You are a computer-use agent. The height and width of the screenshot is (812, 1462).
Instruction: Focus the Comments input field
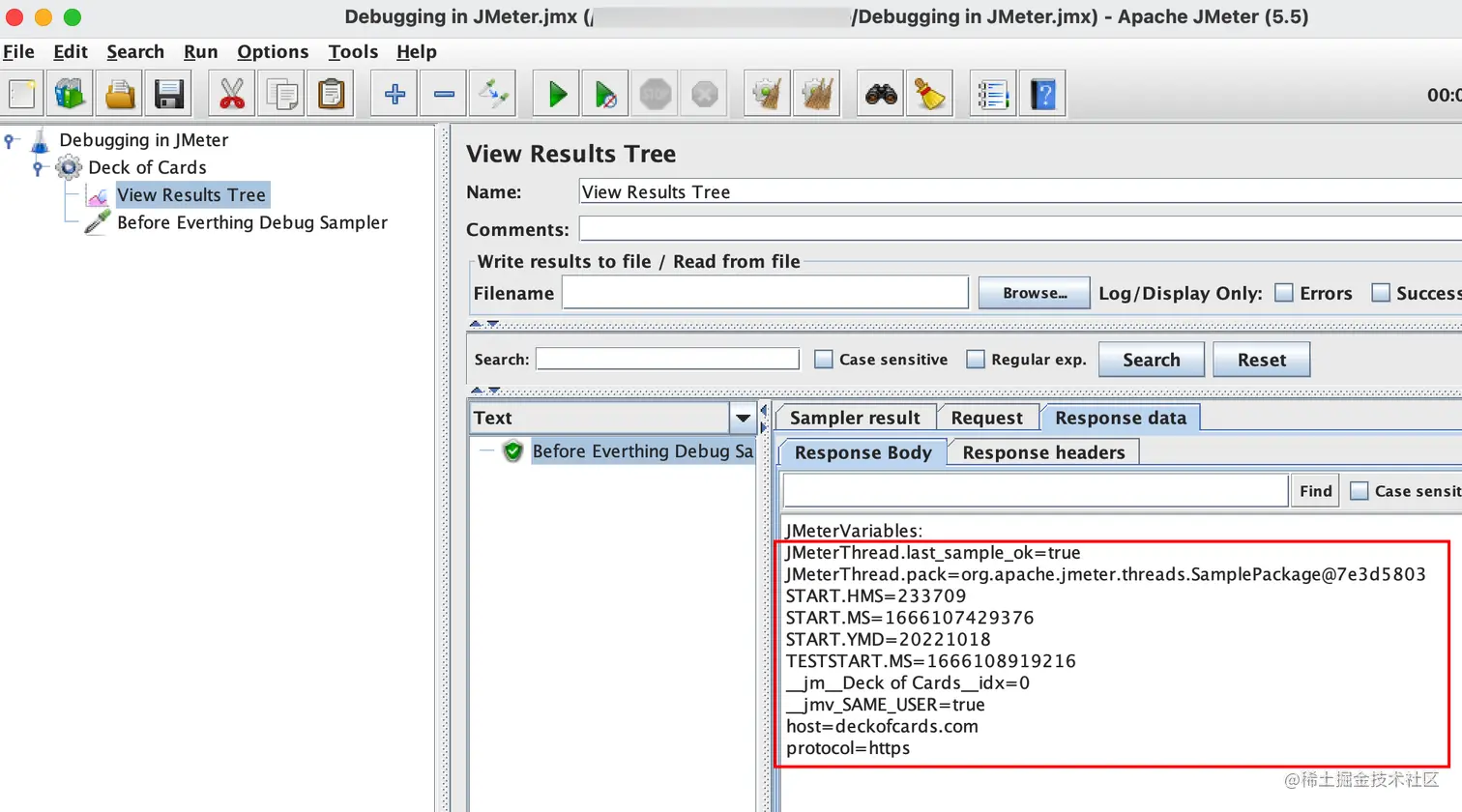point(1020,229)
